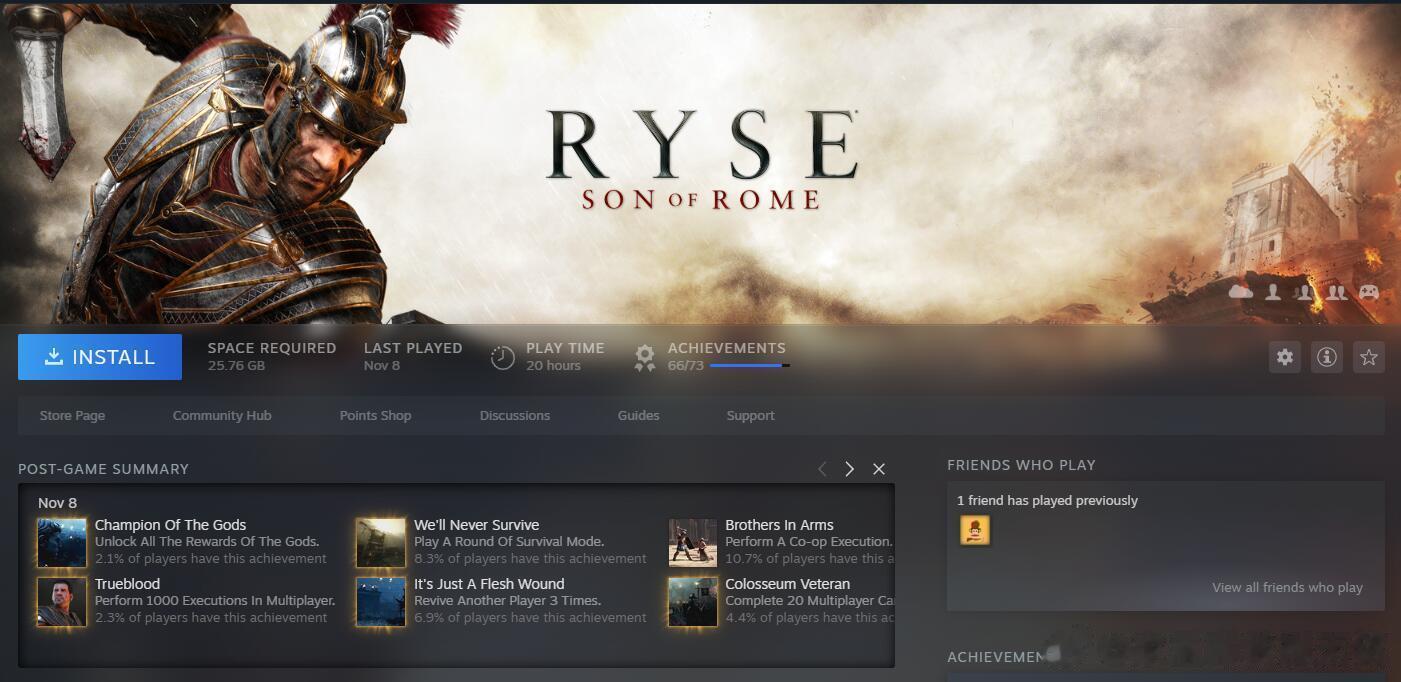Click the ACHIEVEMENTS 66/73 label
1401x682 pixels.
(x=726, y=356)
